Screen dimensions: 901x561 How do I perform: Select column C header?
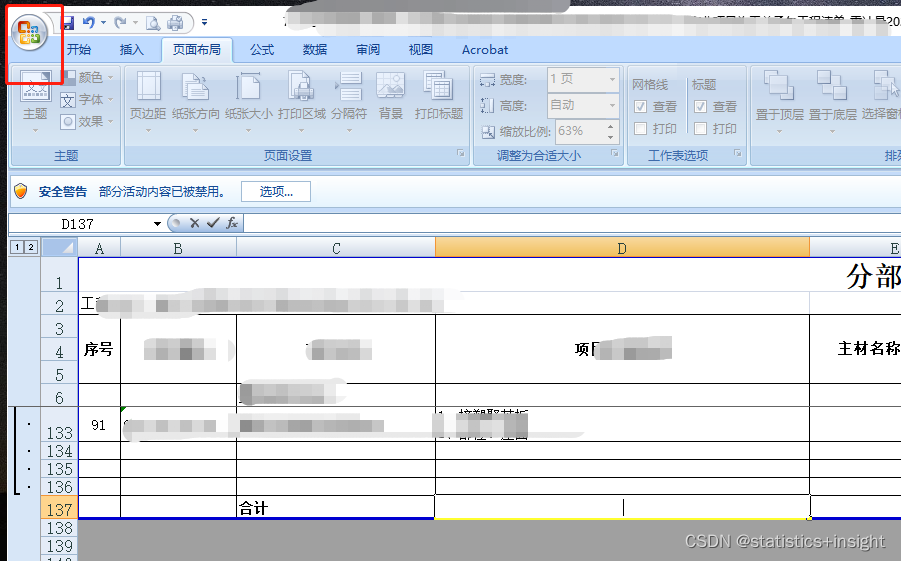[x=336, y=248]
